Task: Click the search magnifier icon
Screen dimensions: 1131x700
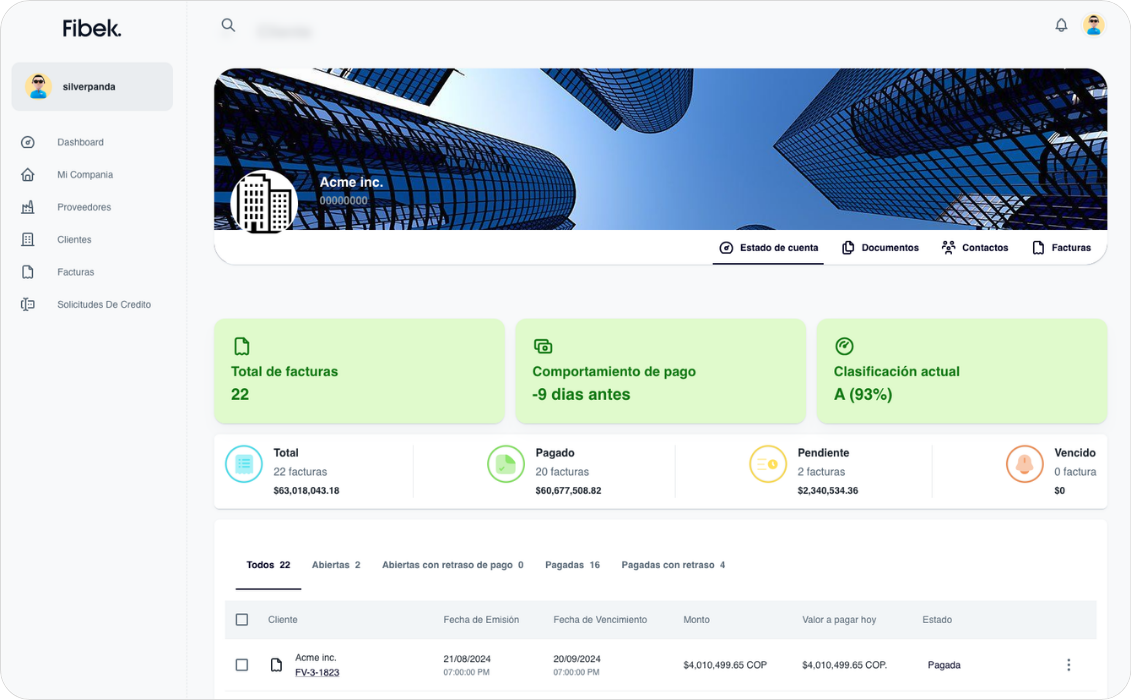Action: (228, 25)
